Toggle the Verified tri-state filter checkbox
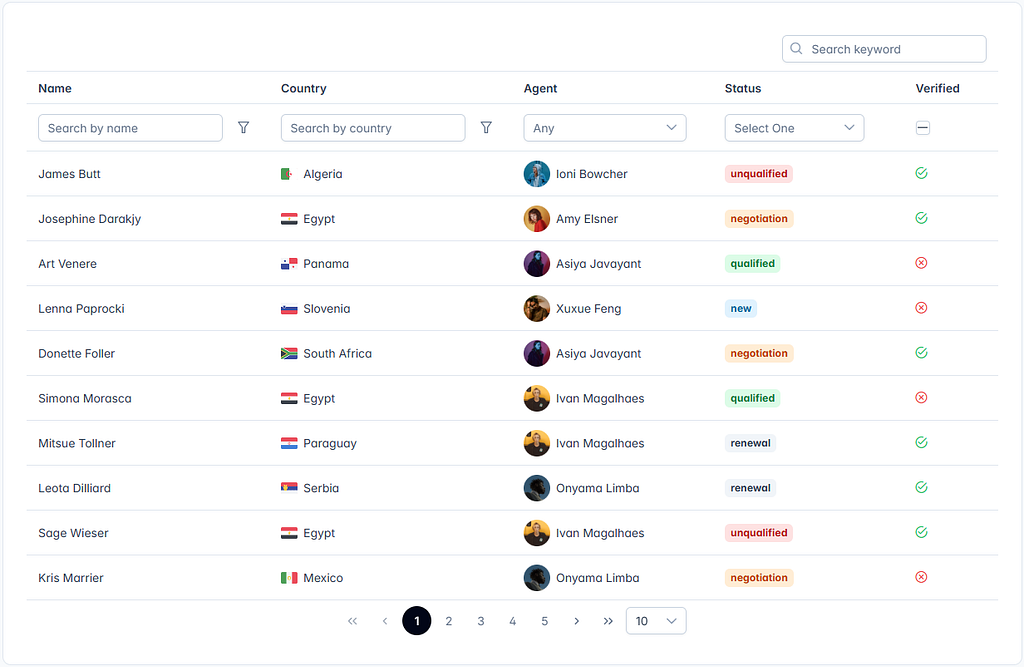 pyautogui.click(x=923, y=128)
